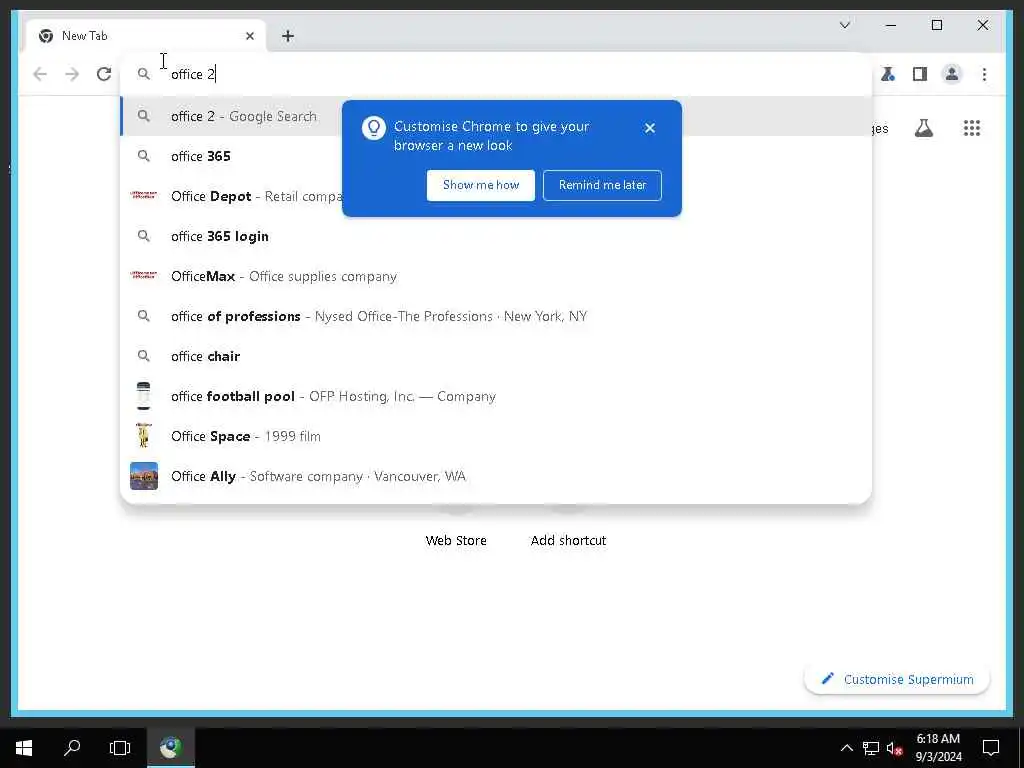The image size is (1024, 768).
Task: Toggle the side panel icon
Action: (920, 74)
